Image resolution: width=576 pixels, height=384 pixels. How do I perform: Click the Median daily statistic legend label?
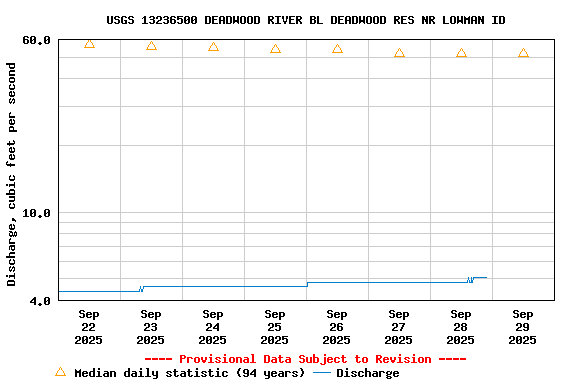pyautogui.click(x=190, y=373)
